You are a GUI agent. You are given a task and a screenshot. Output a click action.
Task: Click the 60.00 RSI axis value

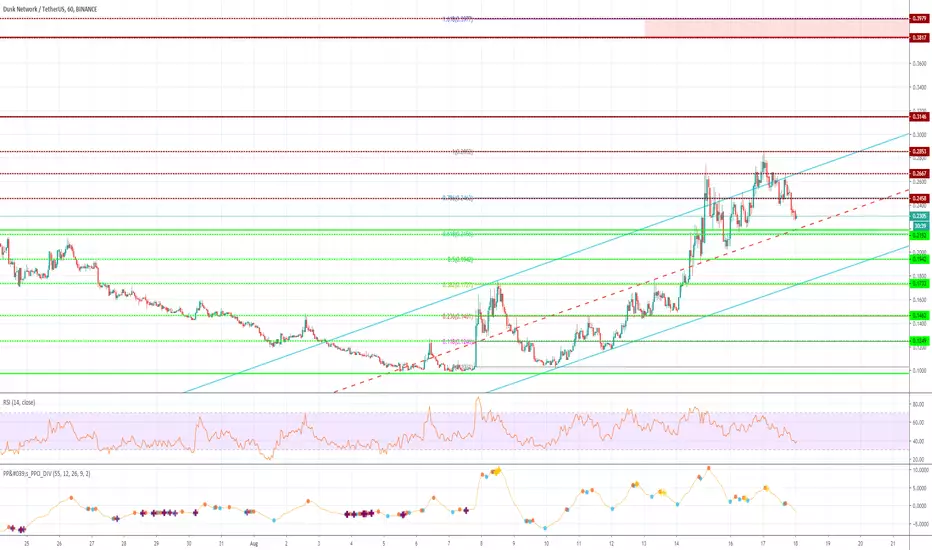(918, 423)
